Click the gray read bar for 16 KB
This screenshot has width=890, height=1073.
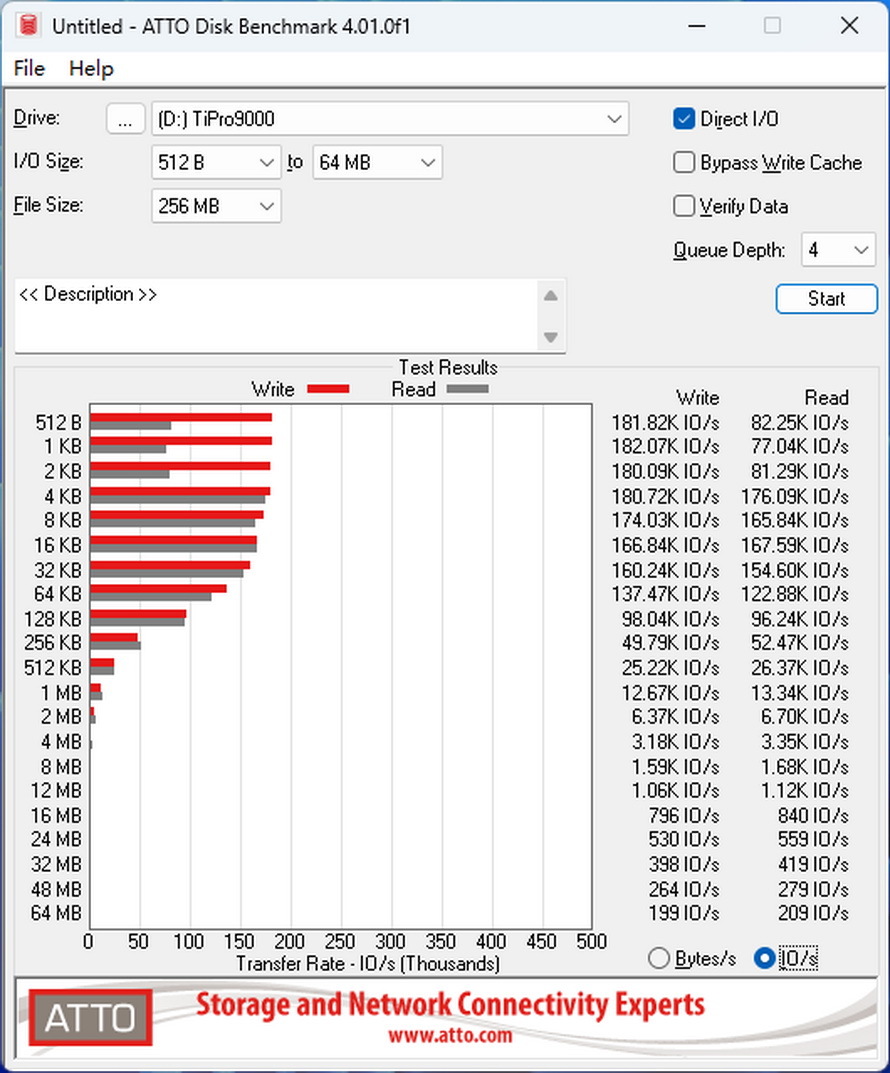[173, 548]
